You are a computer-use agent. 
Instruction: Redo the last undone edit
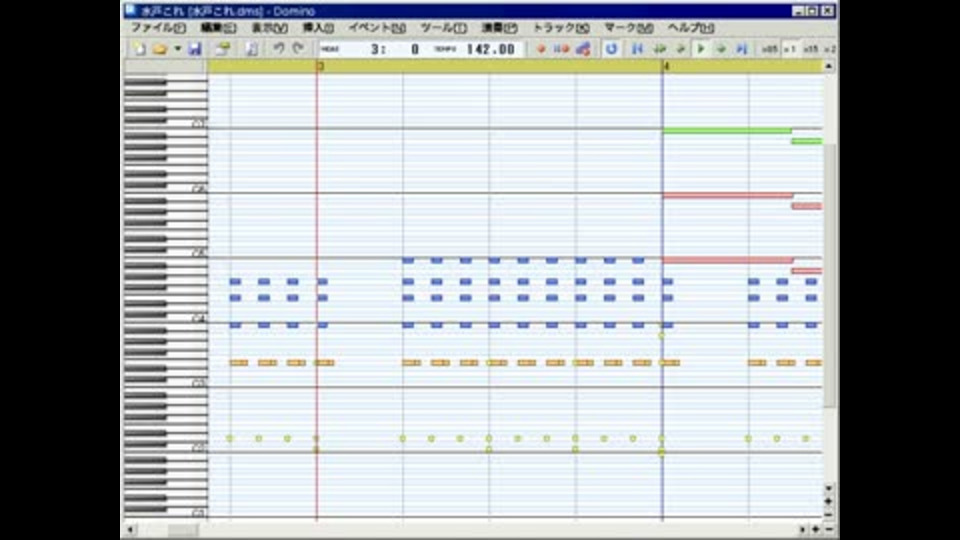tap(298, 48)
